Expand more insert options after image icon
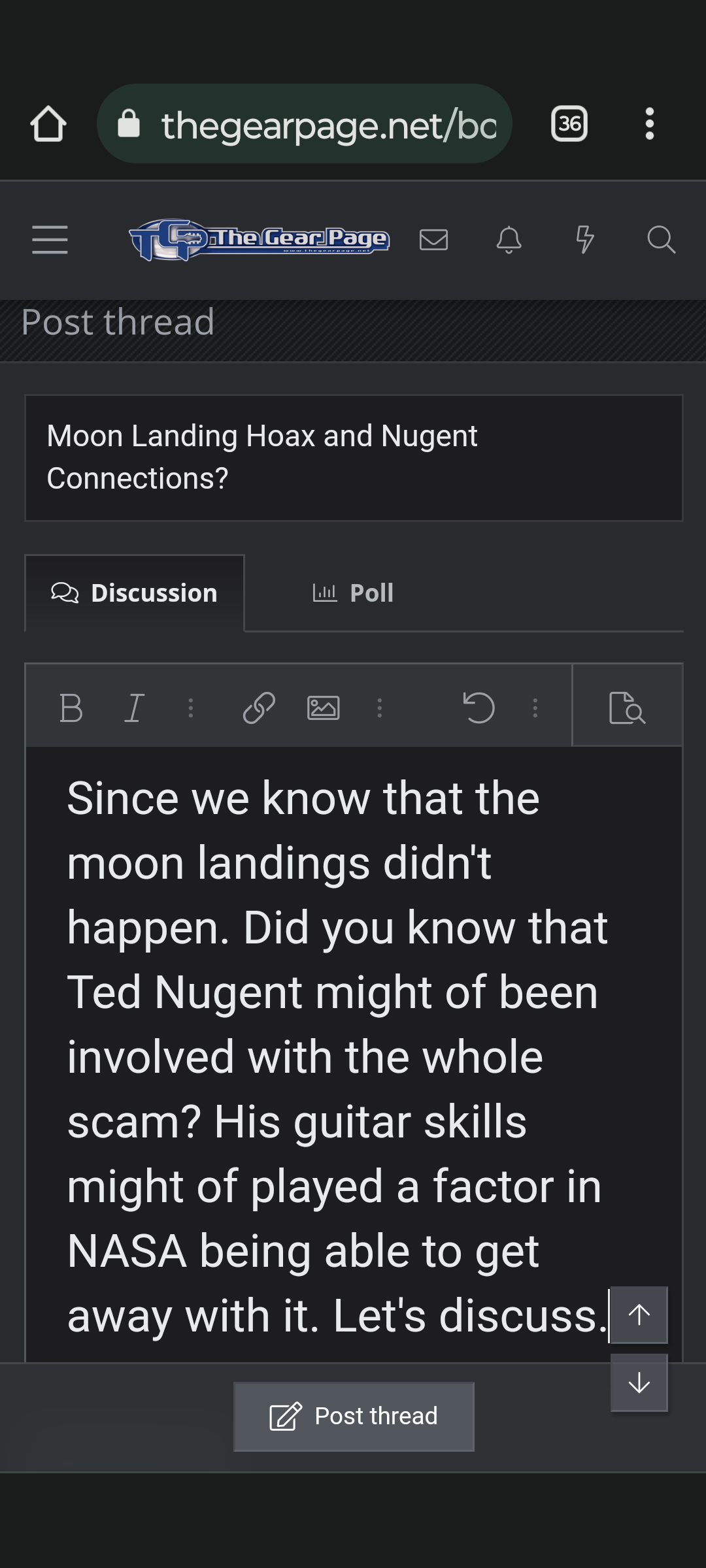The width and height of the screenshot is (706, 1568). [x=379, y=708]
